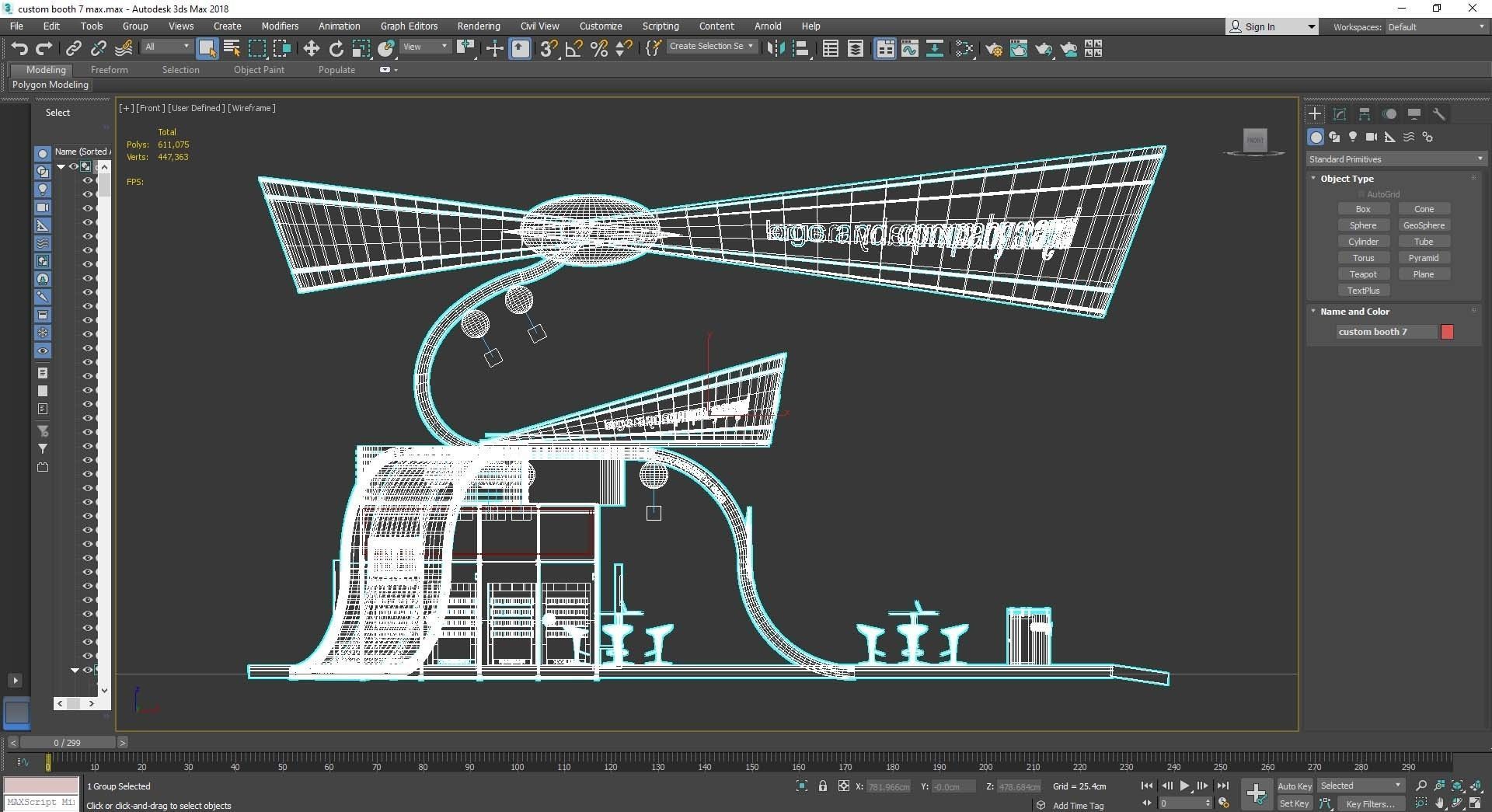Open Rendered Frame Window icon

(1019, 49)
